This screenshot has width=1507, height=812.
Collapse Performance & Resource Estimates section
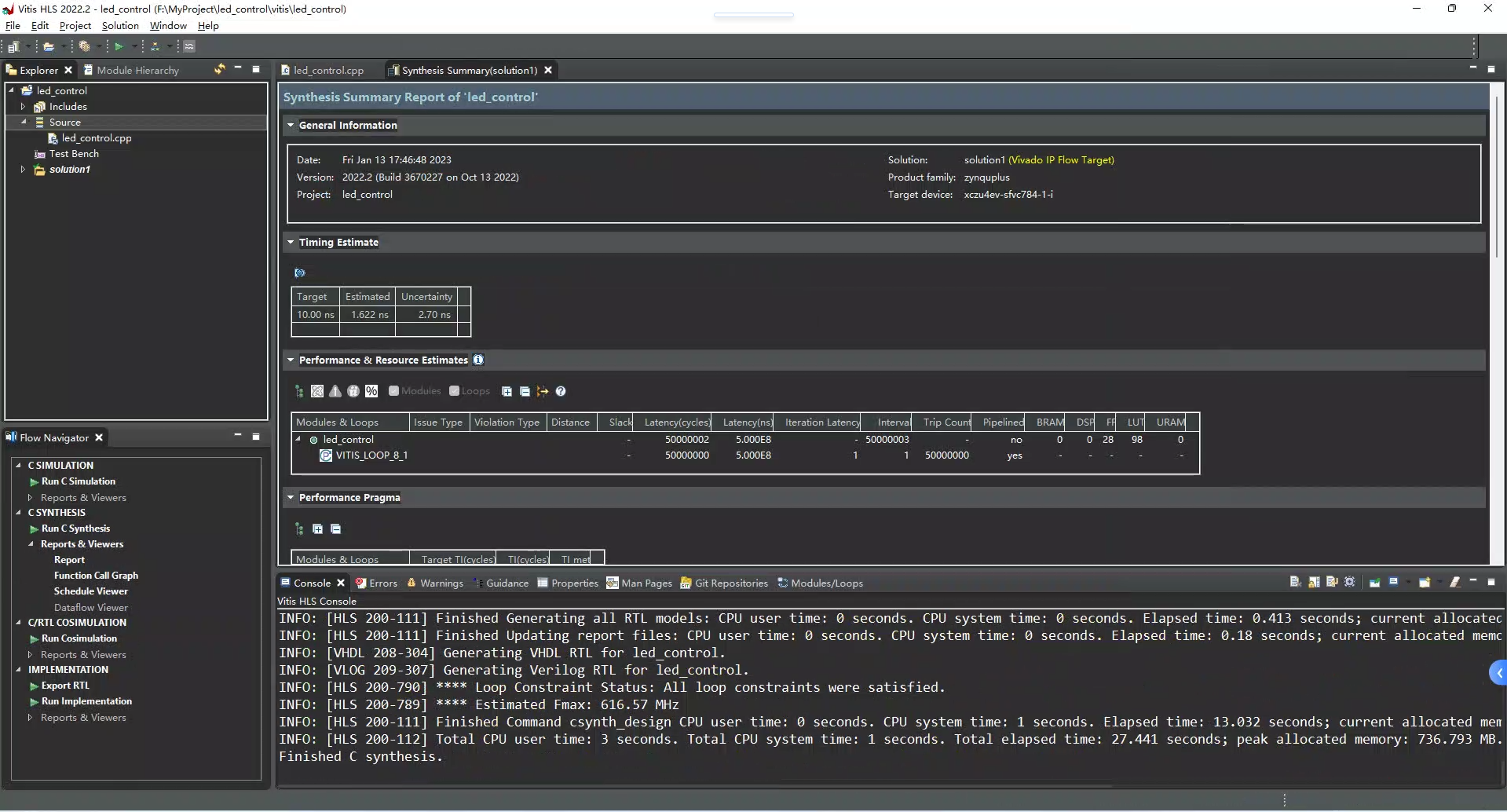tap(291, 360)
